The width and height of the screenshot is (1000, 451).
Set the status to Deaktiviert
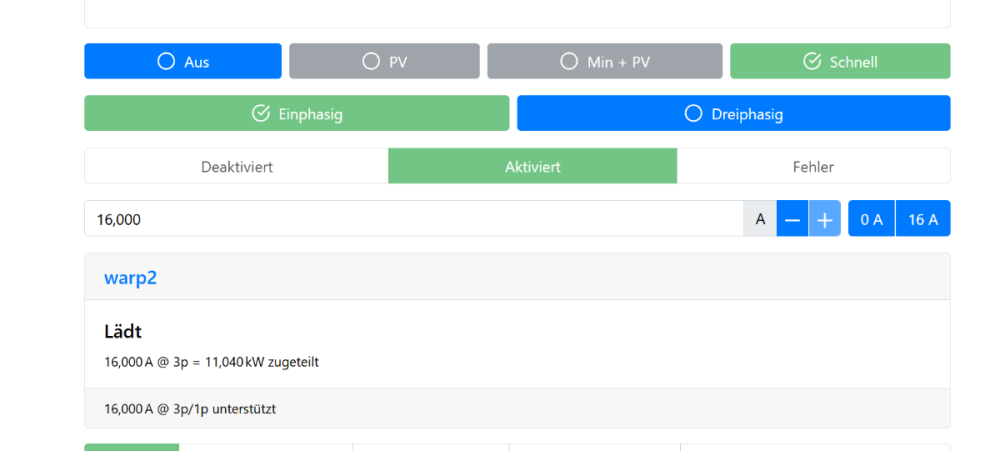(x=236, y=166)
